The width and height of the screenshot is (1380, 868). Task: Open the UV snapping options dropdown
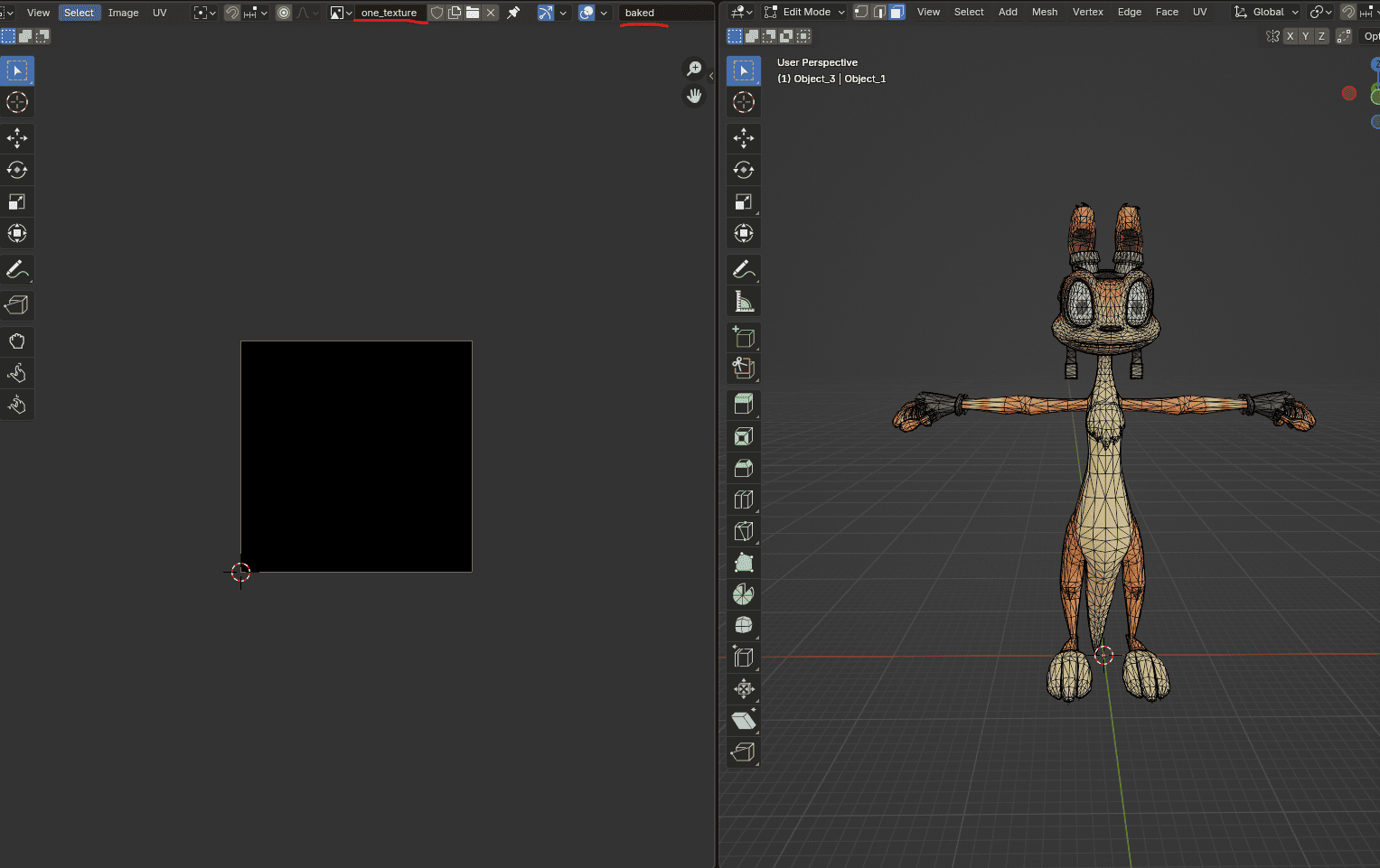[256, 13]
